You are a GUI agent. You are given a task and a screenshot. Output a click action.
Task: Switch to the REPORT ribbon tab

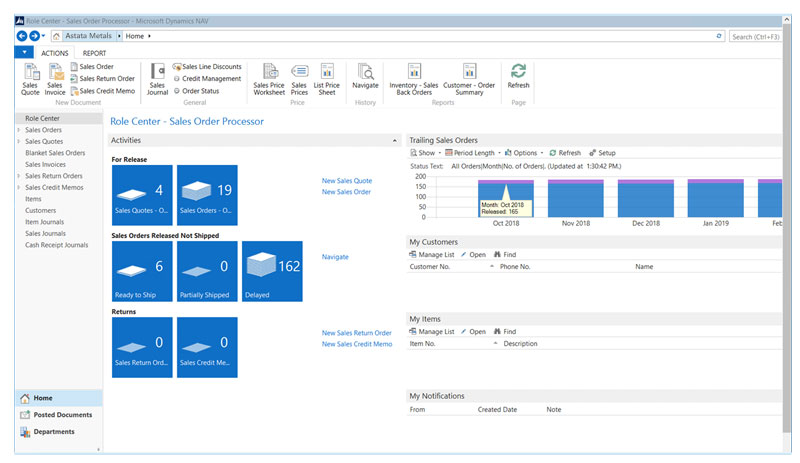tap(94, 53)
